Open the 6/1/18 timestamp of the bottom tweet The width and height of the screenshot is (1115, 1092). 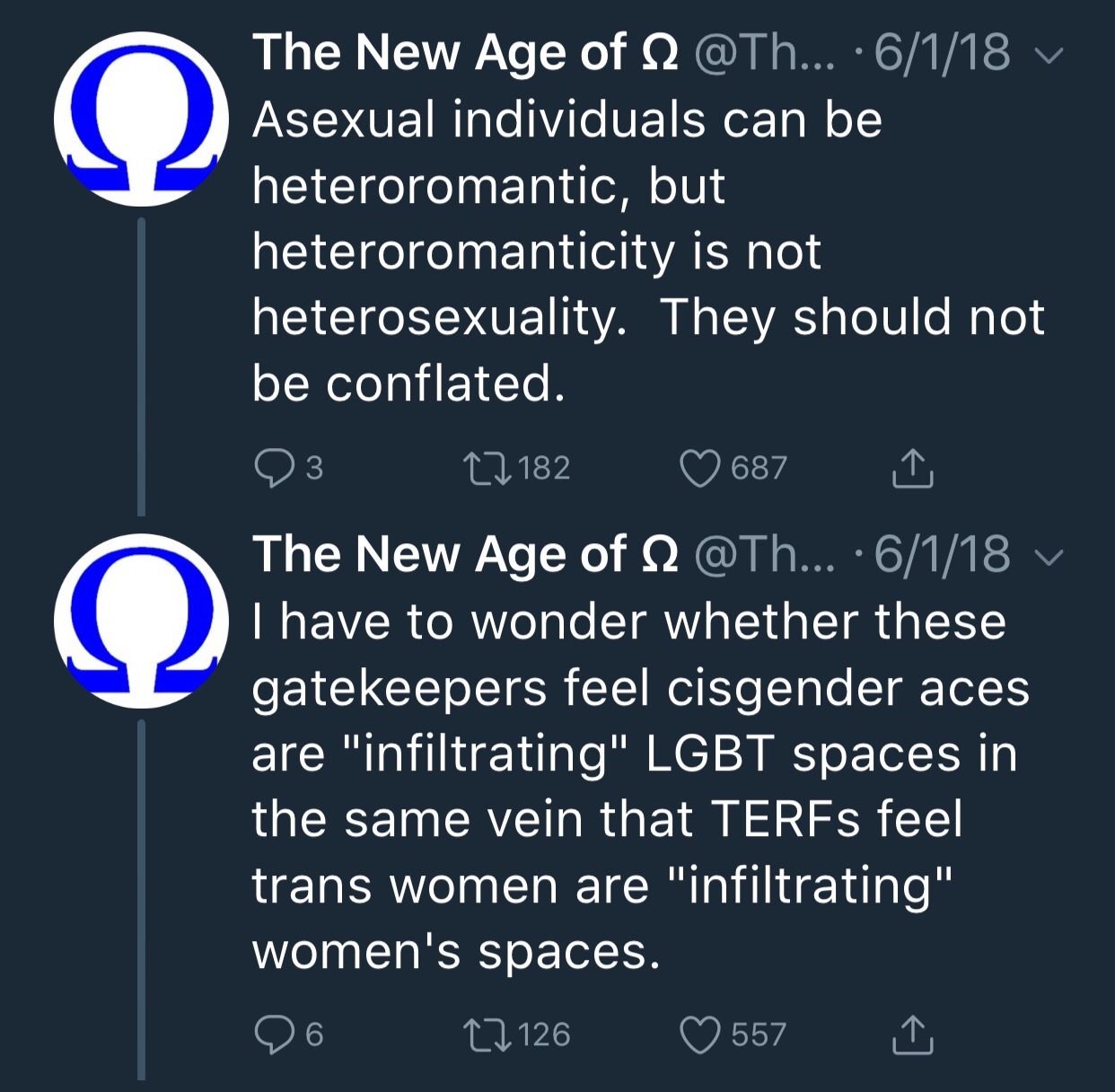942,554
